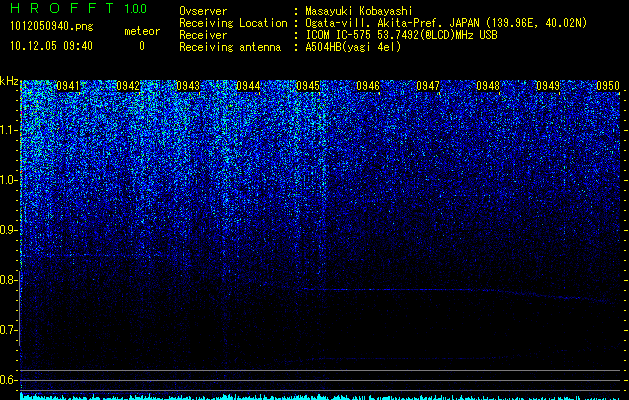Click the 1.1 frequency axis label
Screen dimensions: 629x400
pyautogui.click(x=9, y=130)
